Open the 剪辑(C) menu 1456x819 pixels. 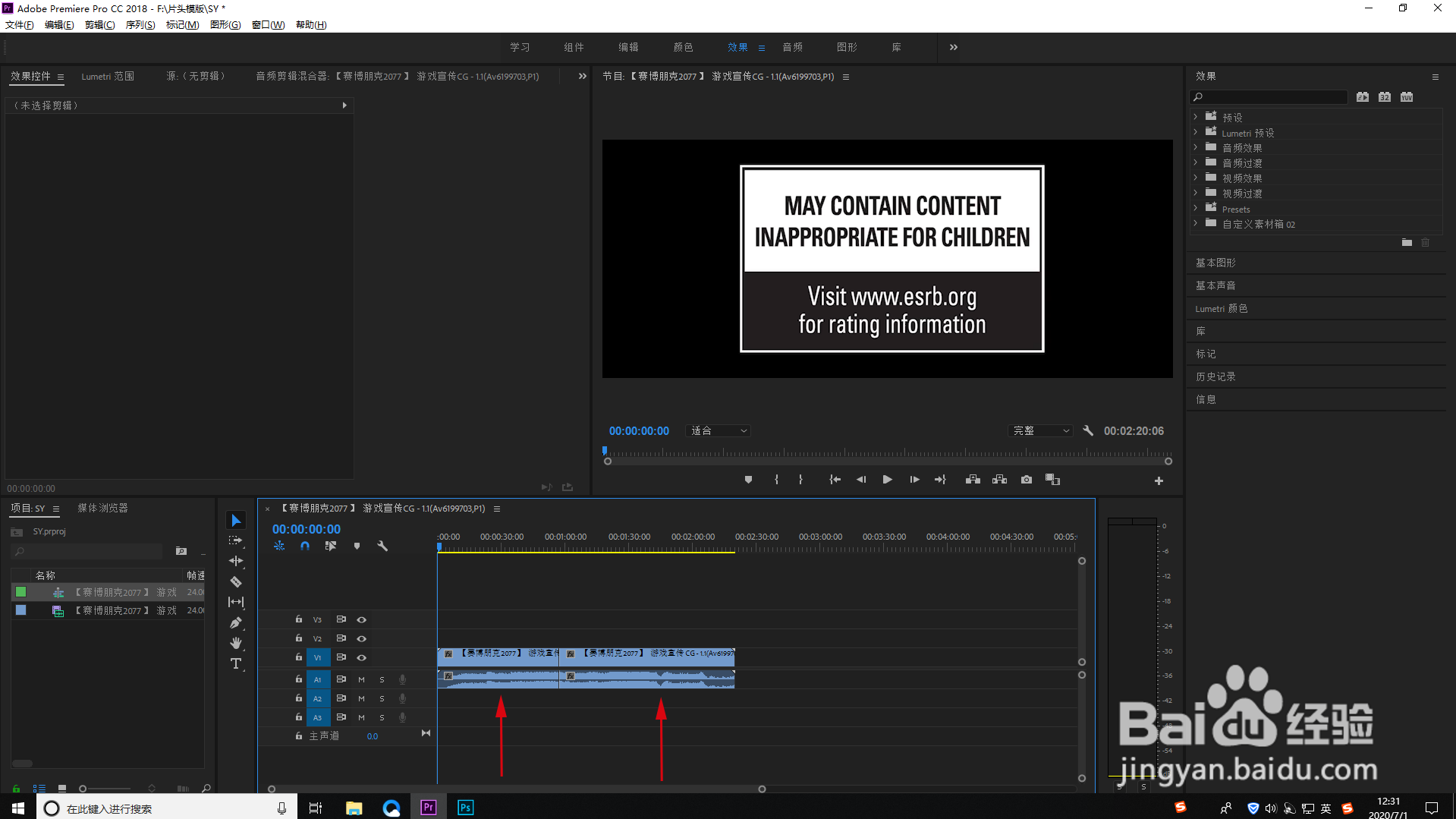100,25
